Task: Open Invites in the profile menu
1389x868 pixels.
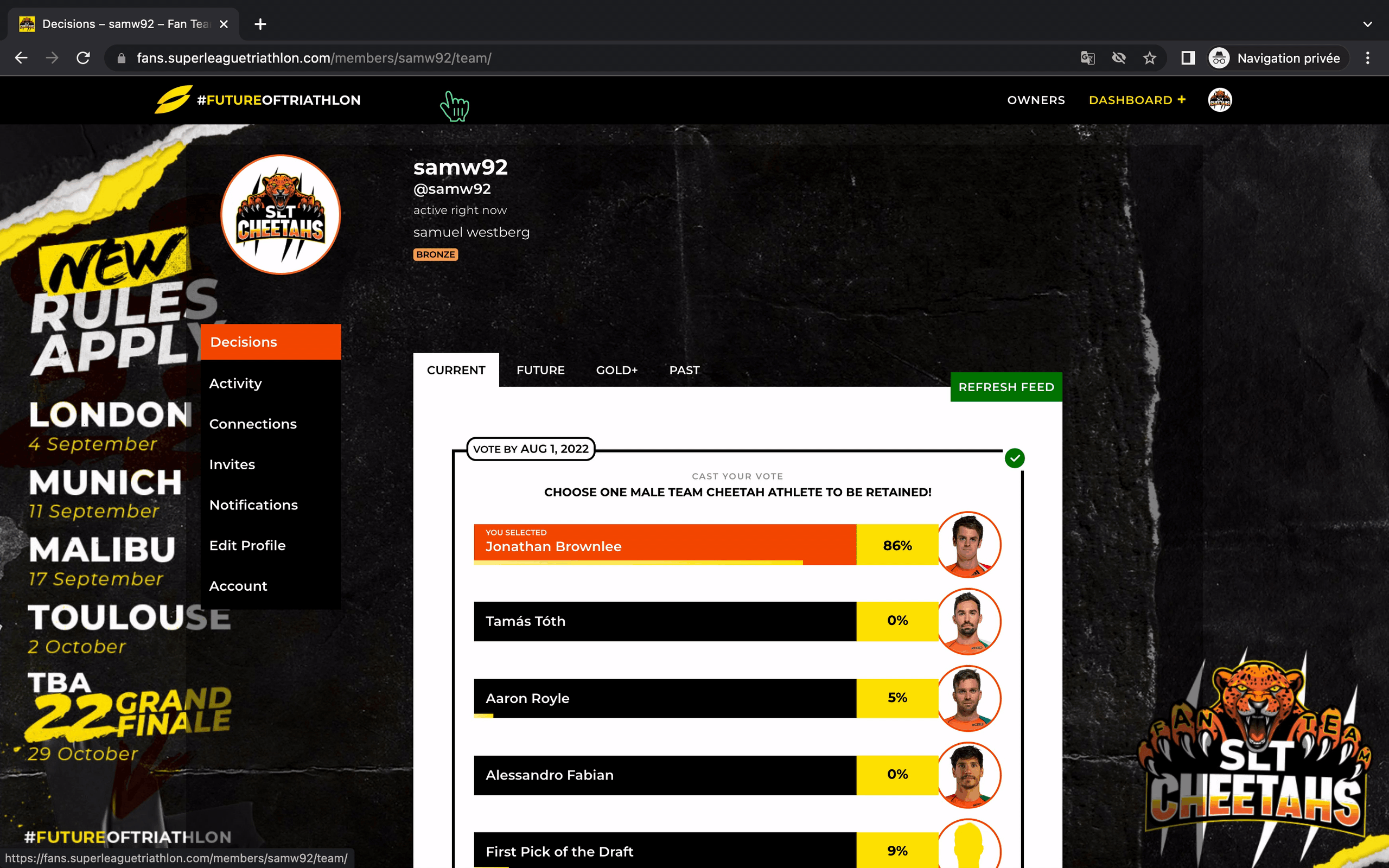Action: [x=270, y=464]
